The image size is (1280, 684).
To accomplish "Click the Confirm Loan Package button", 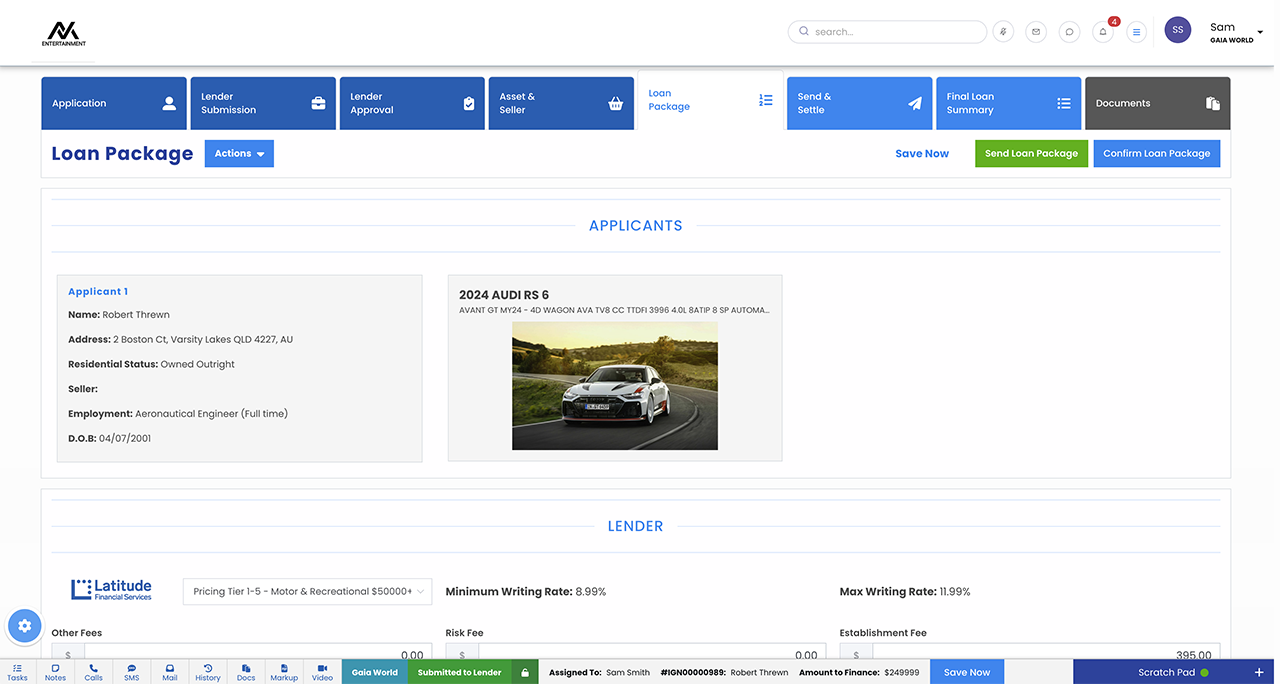I will pos(1157,153).
